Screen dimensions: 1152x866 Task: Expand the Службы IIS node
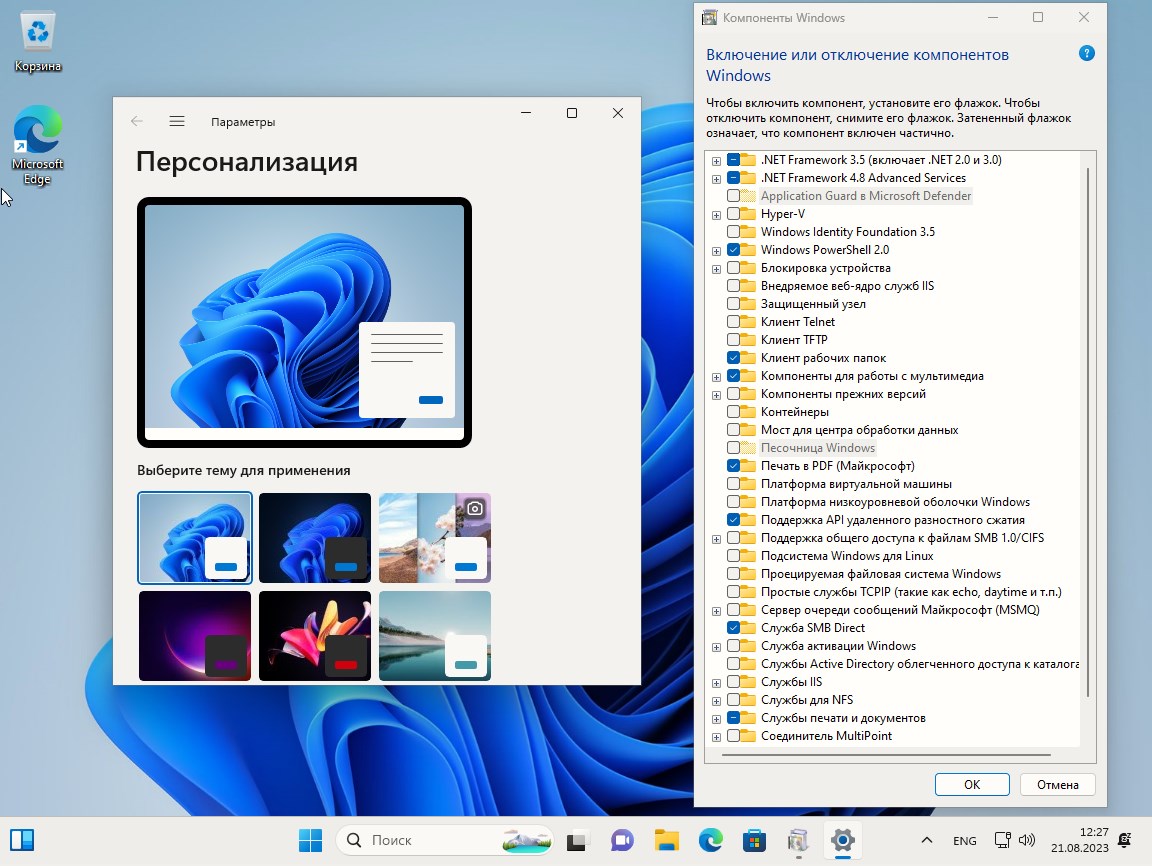pyautogui.click(x=715, y=681)
